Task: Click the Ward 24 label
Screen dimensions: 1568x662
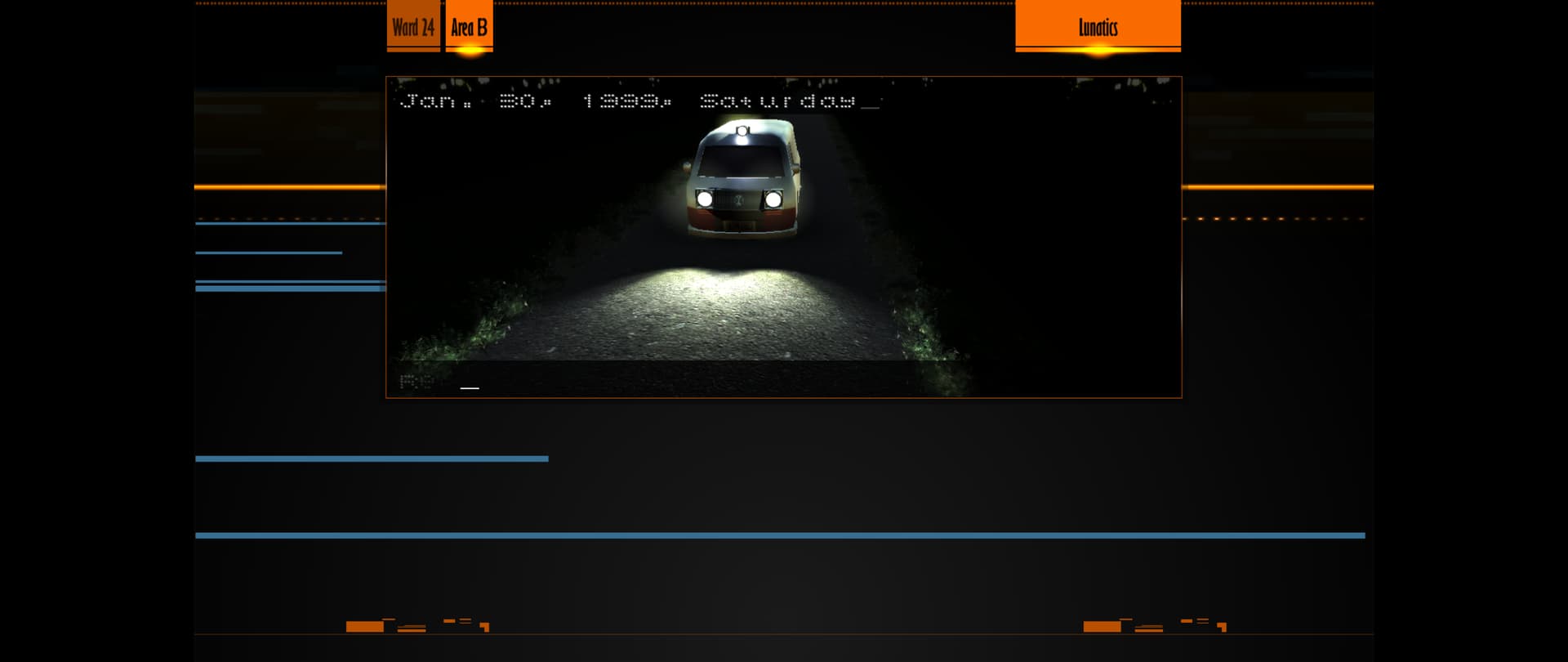Action: point(413,27)
